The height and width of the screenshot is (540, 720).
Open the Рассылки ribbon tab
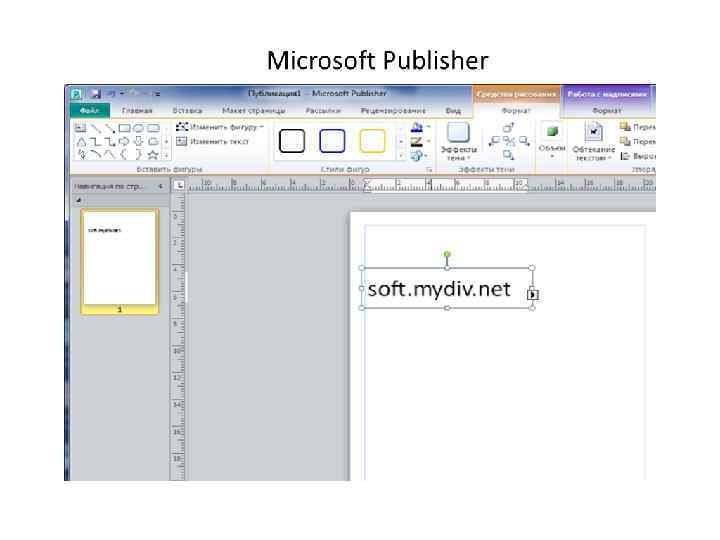[x=323, y=111]
